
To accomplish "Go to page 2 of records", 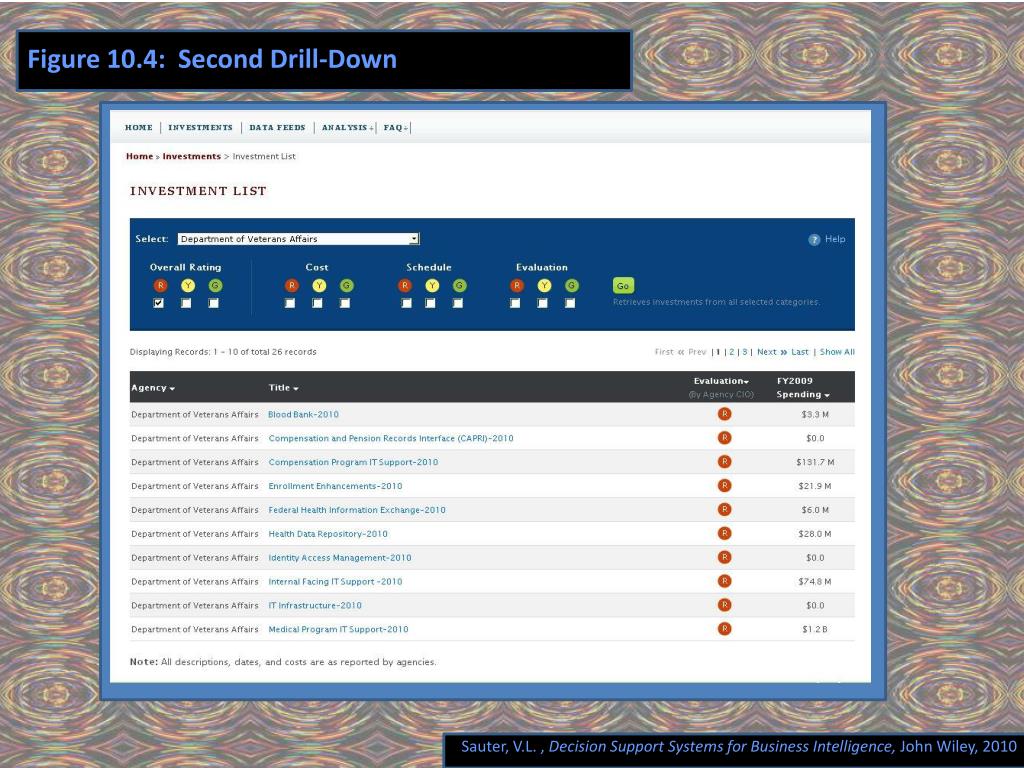I will 732,352.
